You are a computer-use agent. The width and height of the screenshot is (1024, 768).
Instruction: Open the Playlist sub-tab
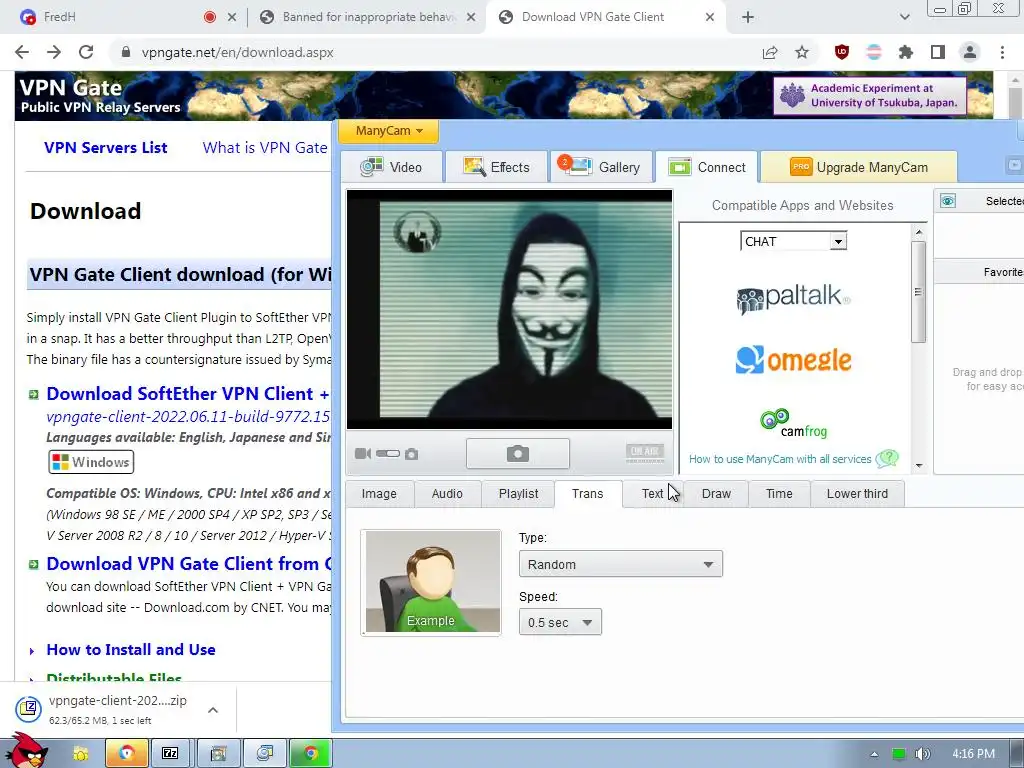pyautogui.click(x=519, y=494)
